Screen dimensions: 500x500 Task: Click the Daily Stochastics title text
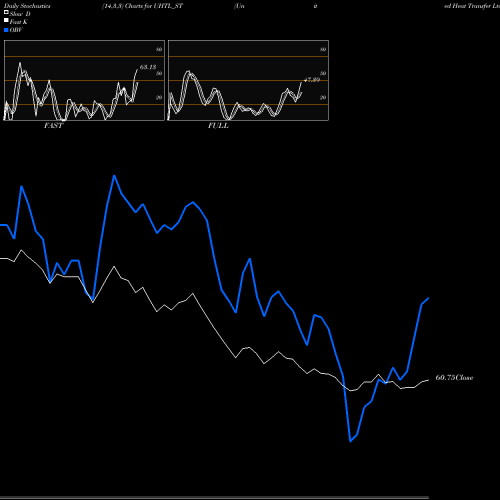click(x=27, y=6)
